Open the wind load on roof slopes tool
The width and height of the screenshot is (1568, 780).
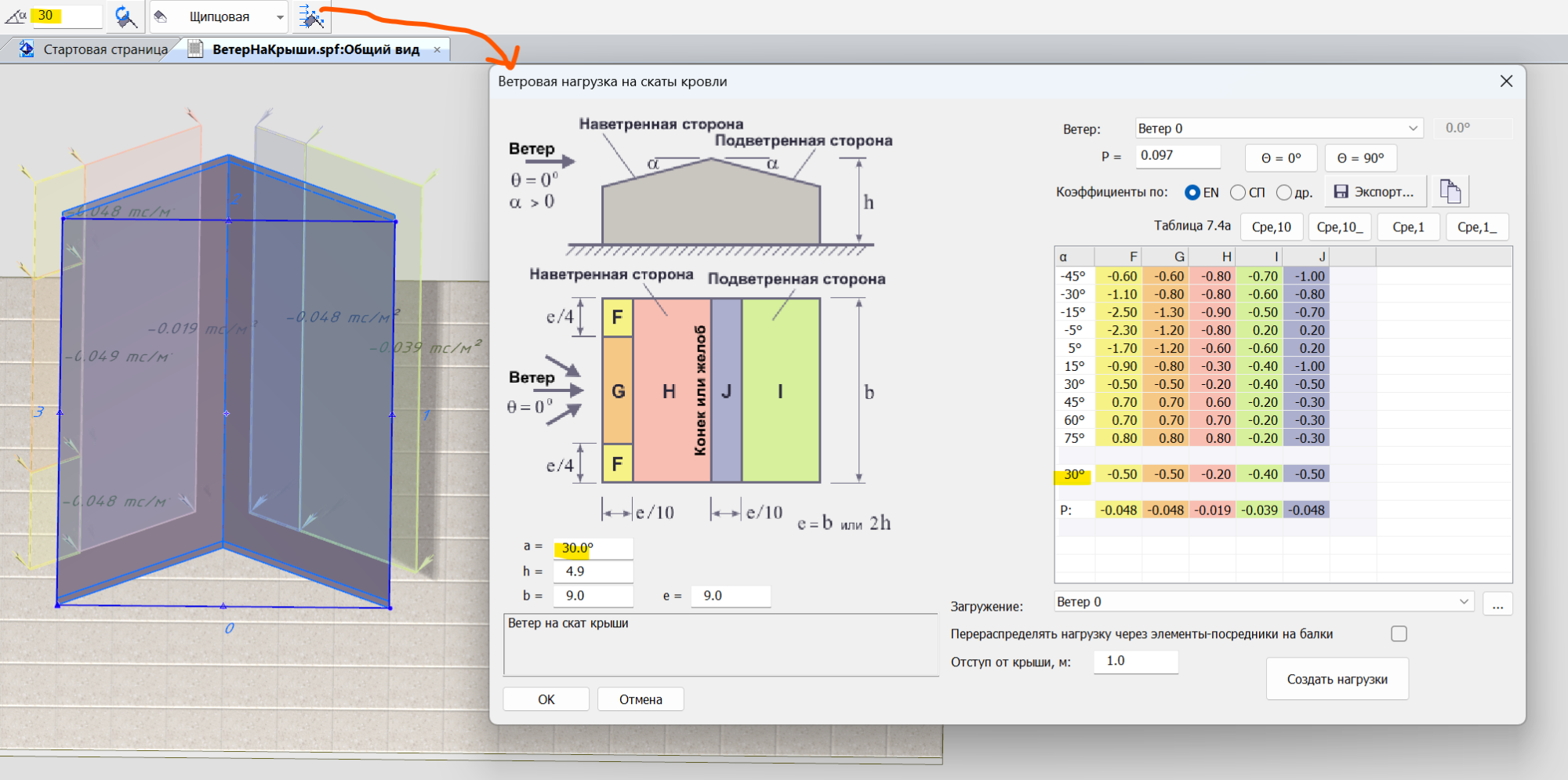(311, 16)
